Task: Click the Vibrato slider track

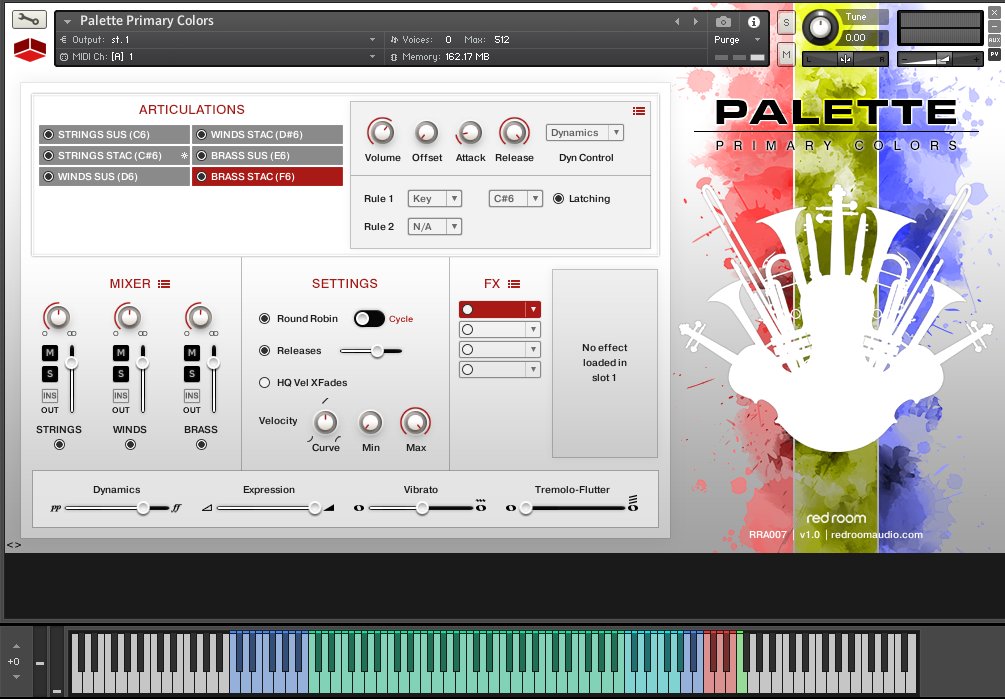Action: coord(422,508)
